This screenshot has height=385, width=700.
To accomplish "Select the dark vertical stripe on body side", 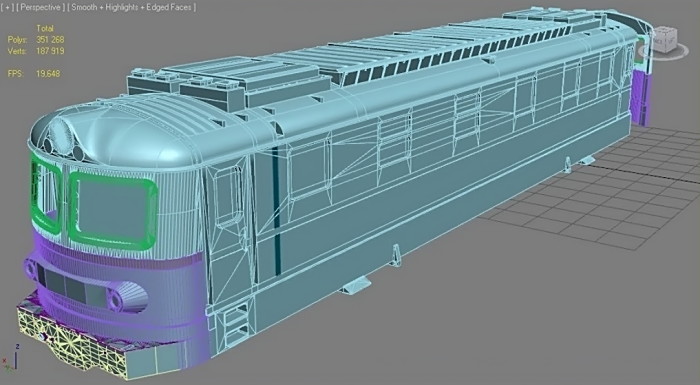I will (x=276, y=210).
